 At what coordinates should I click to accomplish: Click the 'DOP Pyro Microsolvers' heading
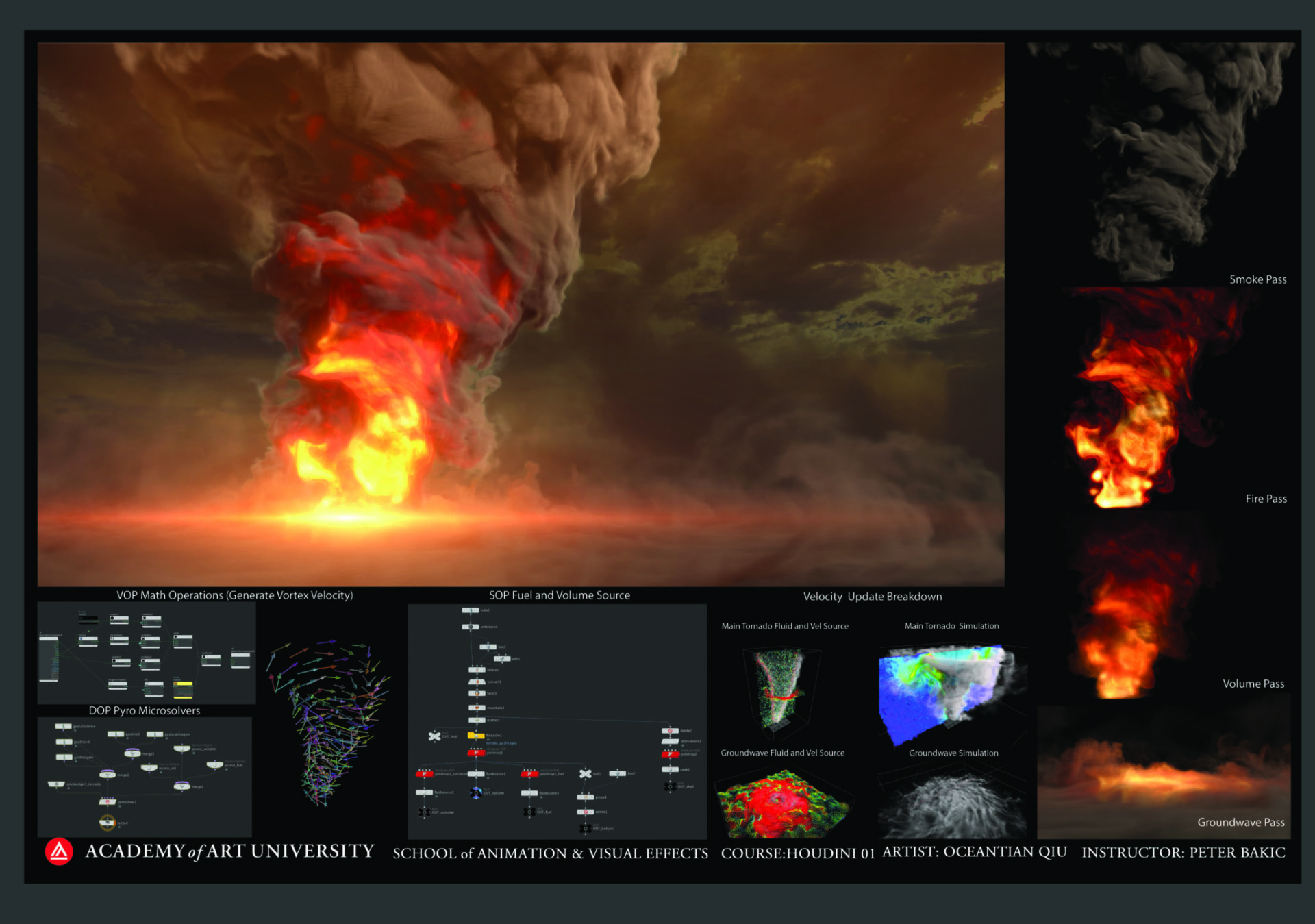coord(145,711)
